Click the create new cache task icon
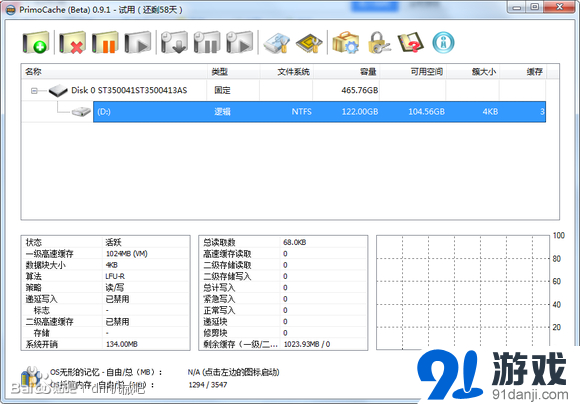The width and height of the screenshot is (580, 404). (36, 43)
